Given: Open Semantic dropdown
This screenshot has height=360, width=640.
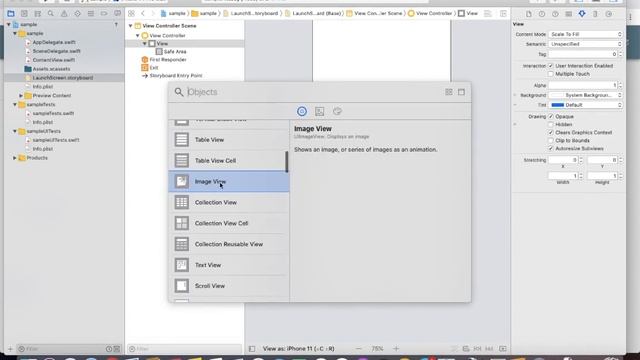Looking at the screenshot, I should coord(585,44).
